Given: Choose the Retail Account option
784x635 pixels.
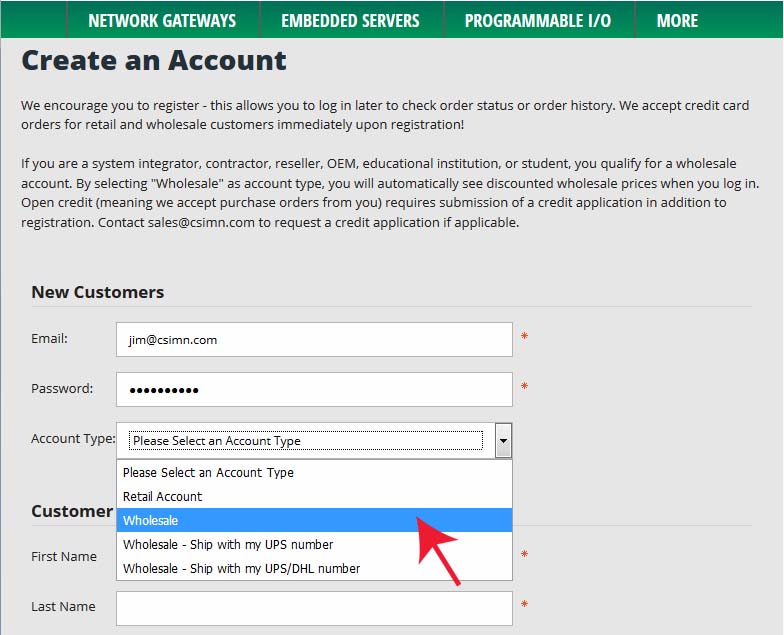Looking at the screenshot, I should pyautogui.click(x=314, y=496).
